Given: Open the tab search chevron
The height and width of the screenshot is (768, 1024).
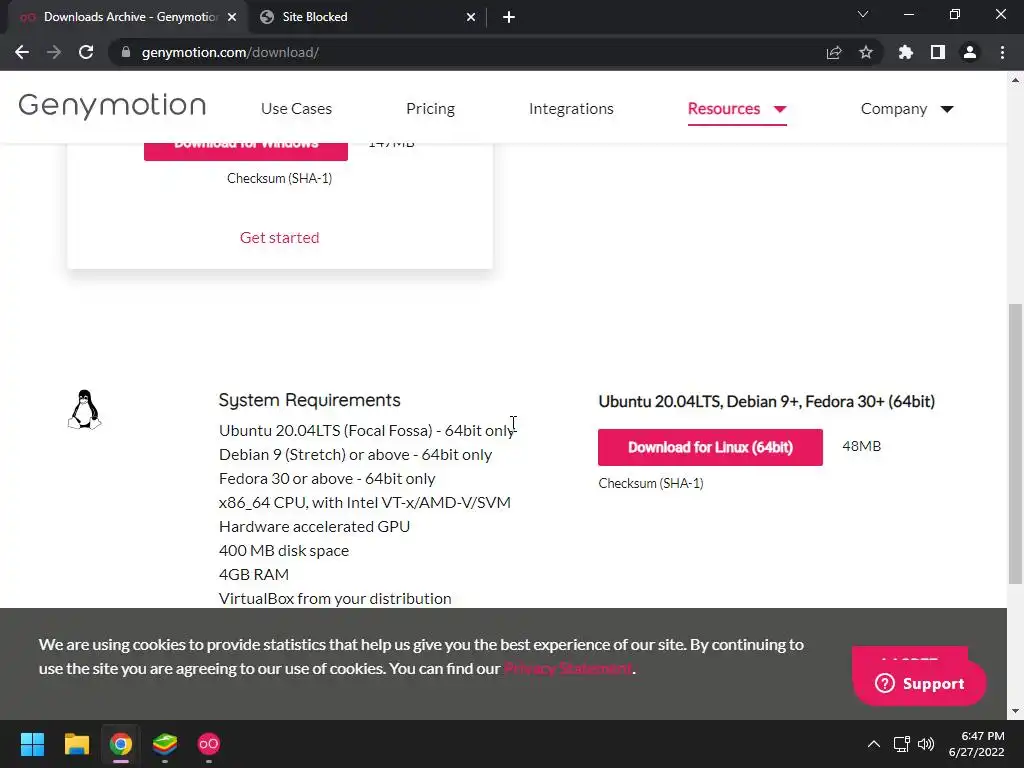Looking at the screenshot, I should [863, 14].
